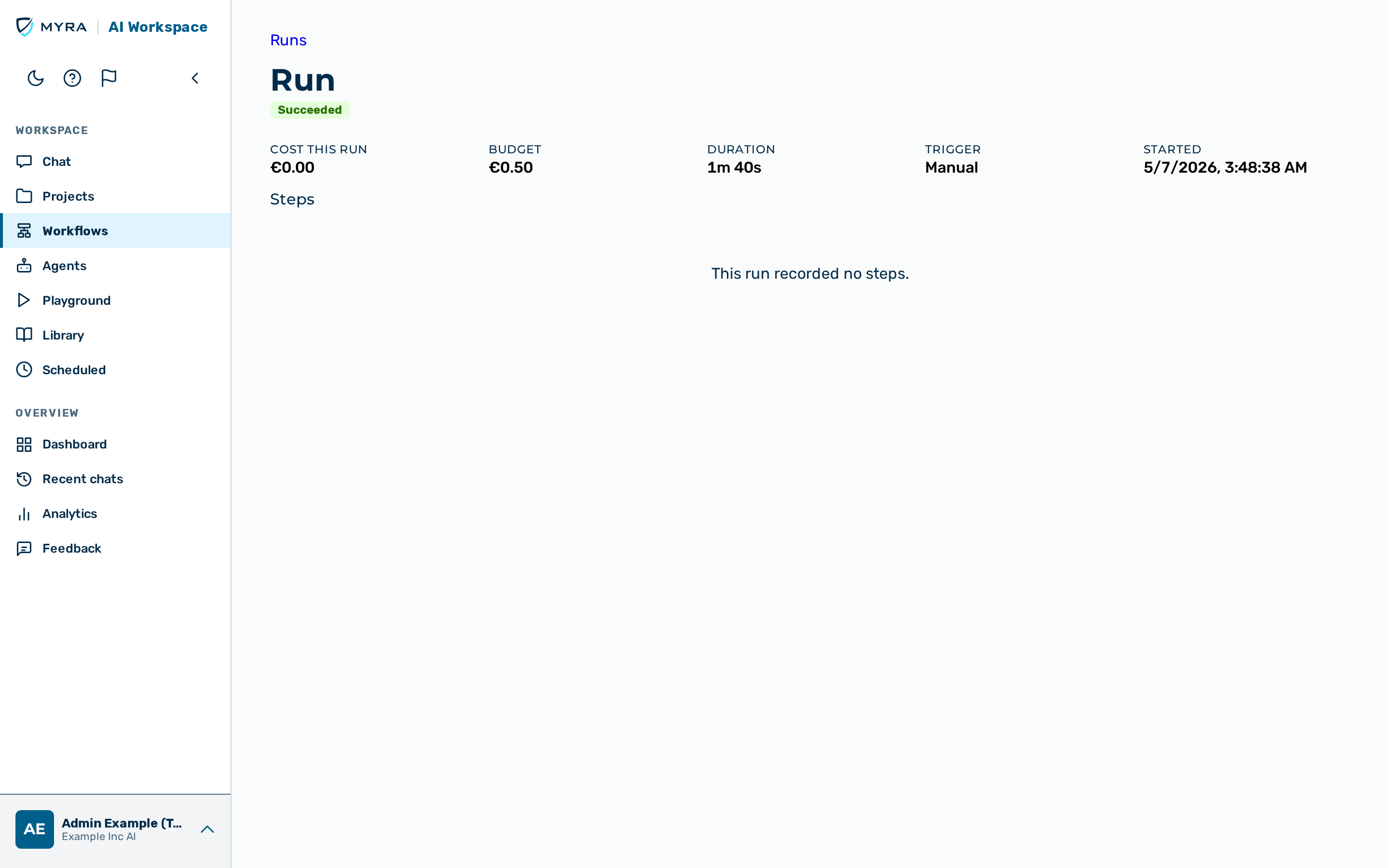
Task: Open the help question-mark icon
Action: 72,78
